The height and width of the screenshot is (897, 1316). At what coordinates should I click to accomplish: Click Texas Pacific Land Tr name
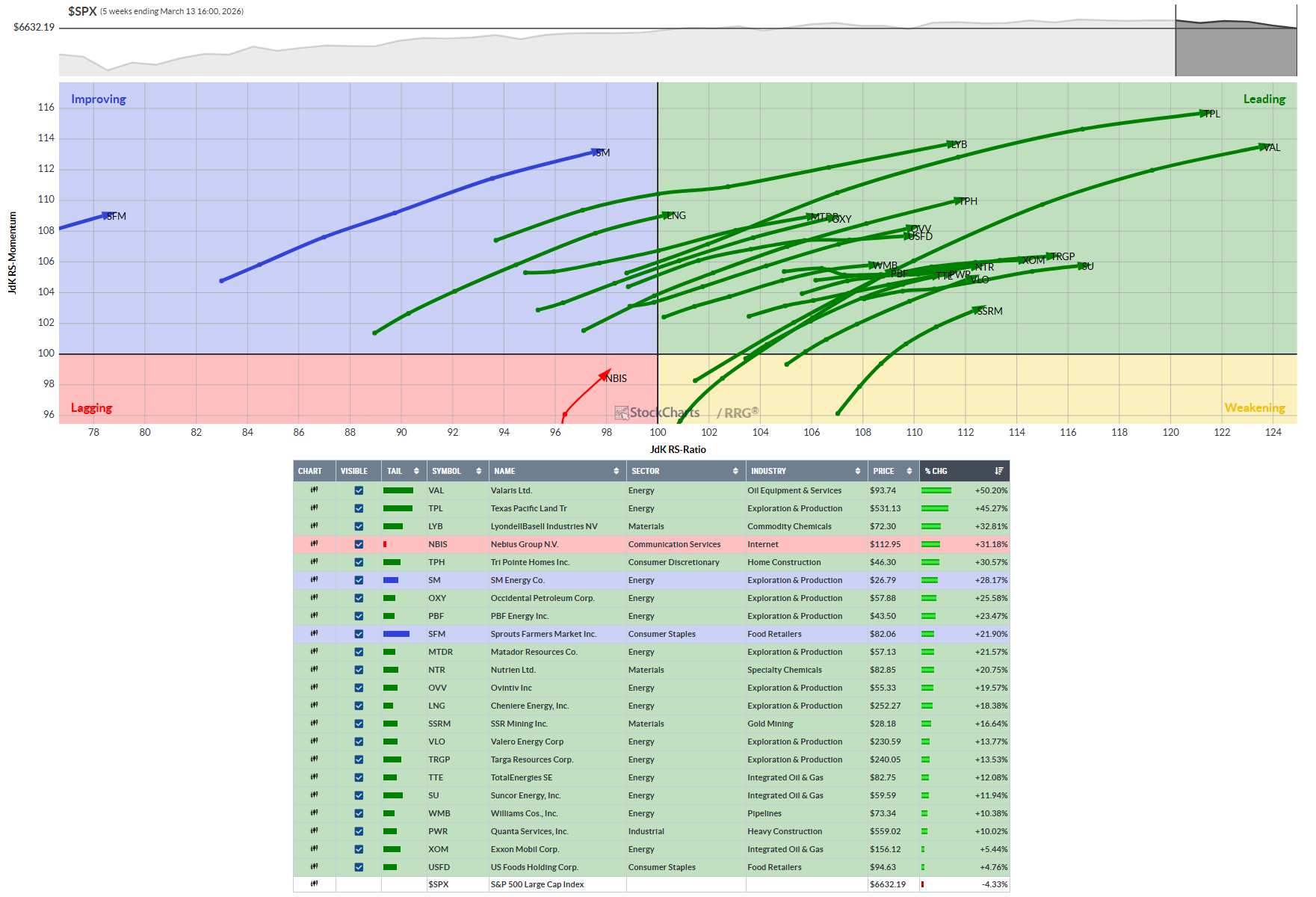tap(528, 508)
